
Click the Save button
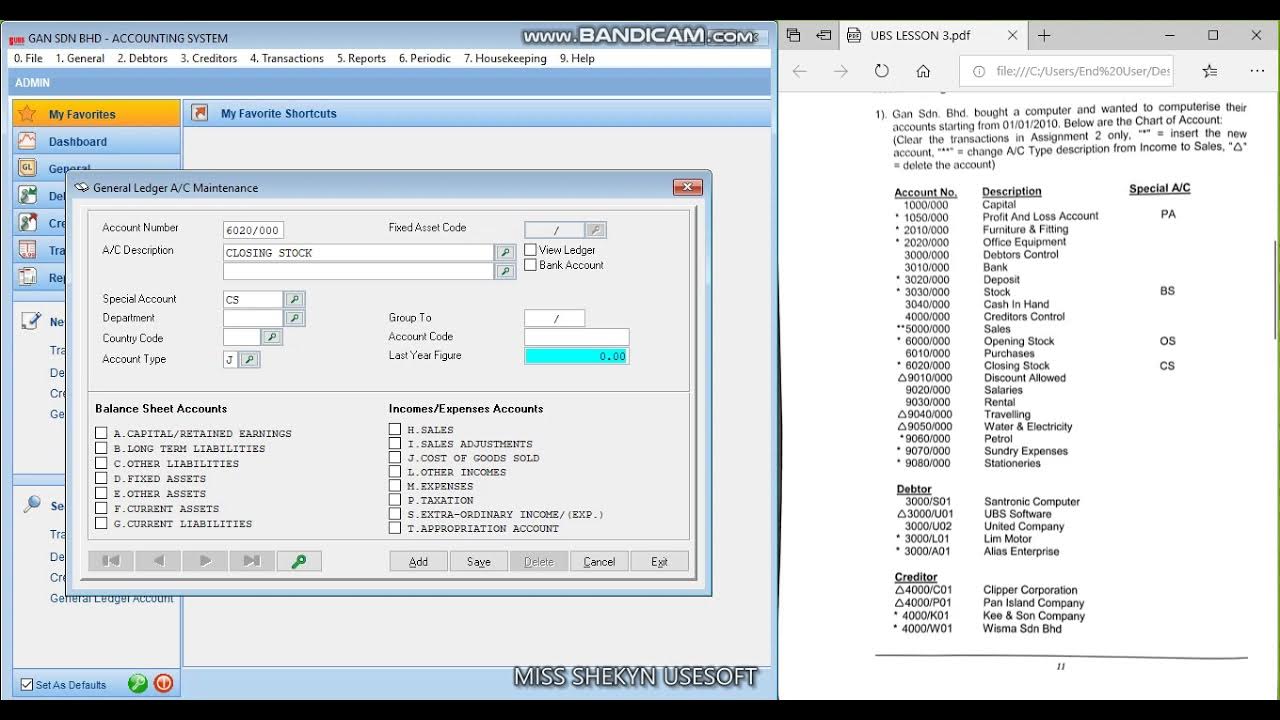[x=478, y=561]
